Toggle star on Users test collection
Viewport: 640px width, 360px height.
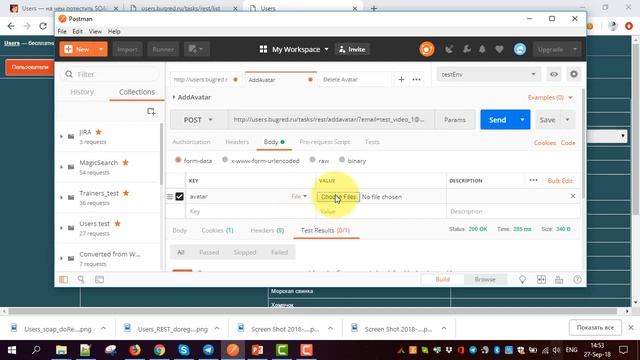click(118, 223)
